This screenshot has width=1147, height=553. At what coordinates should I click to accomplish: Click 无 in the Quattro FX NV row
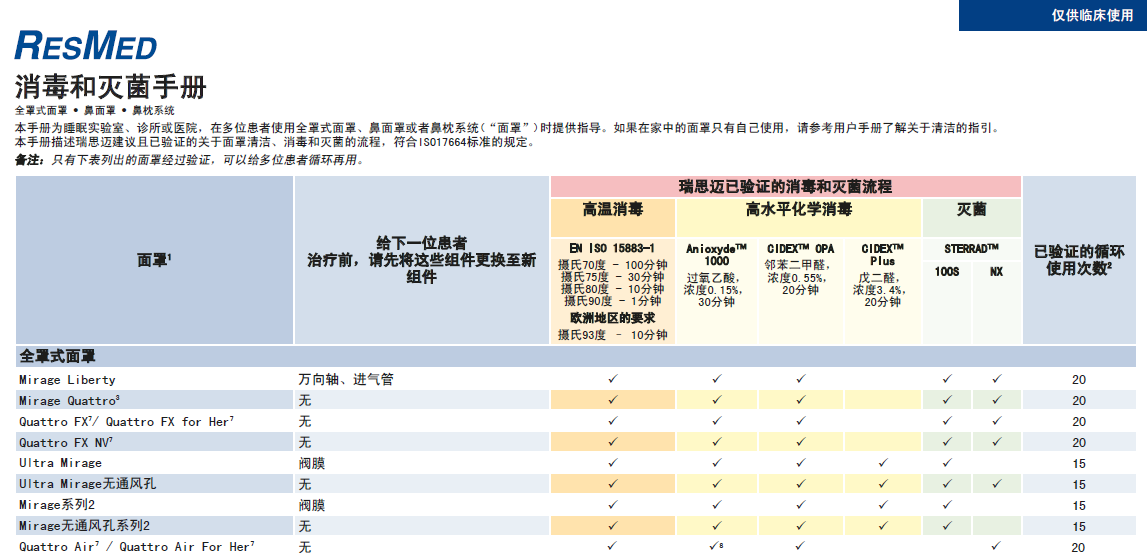(305, 443)
